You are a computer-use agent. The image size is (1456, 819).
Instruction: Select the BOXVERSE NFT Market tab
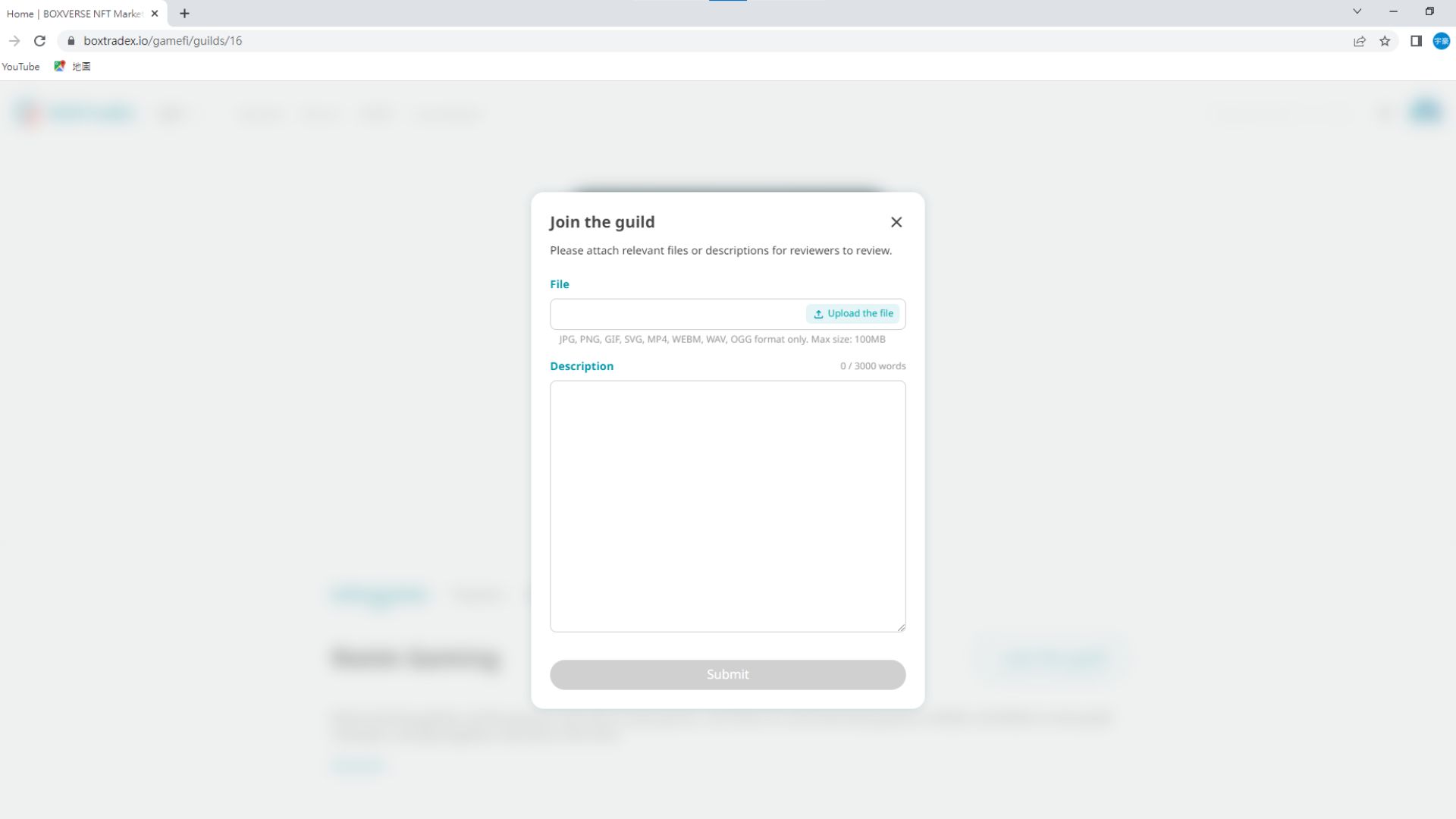74,14
